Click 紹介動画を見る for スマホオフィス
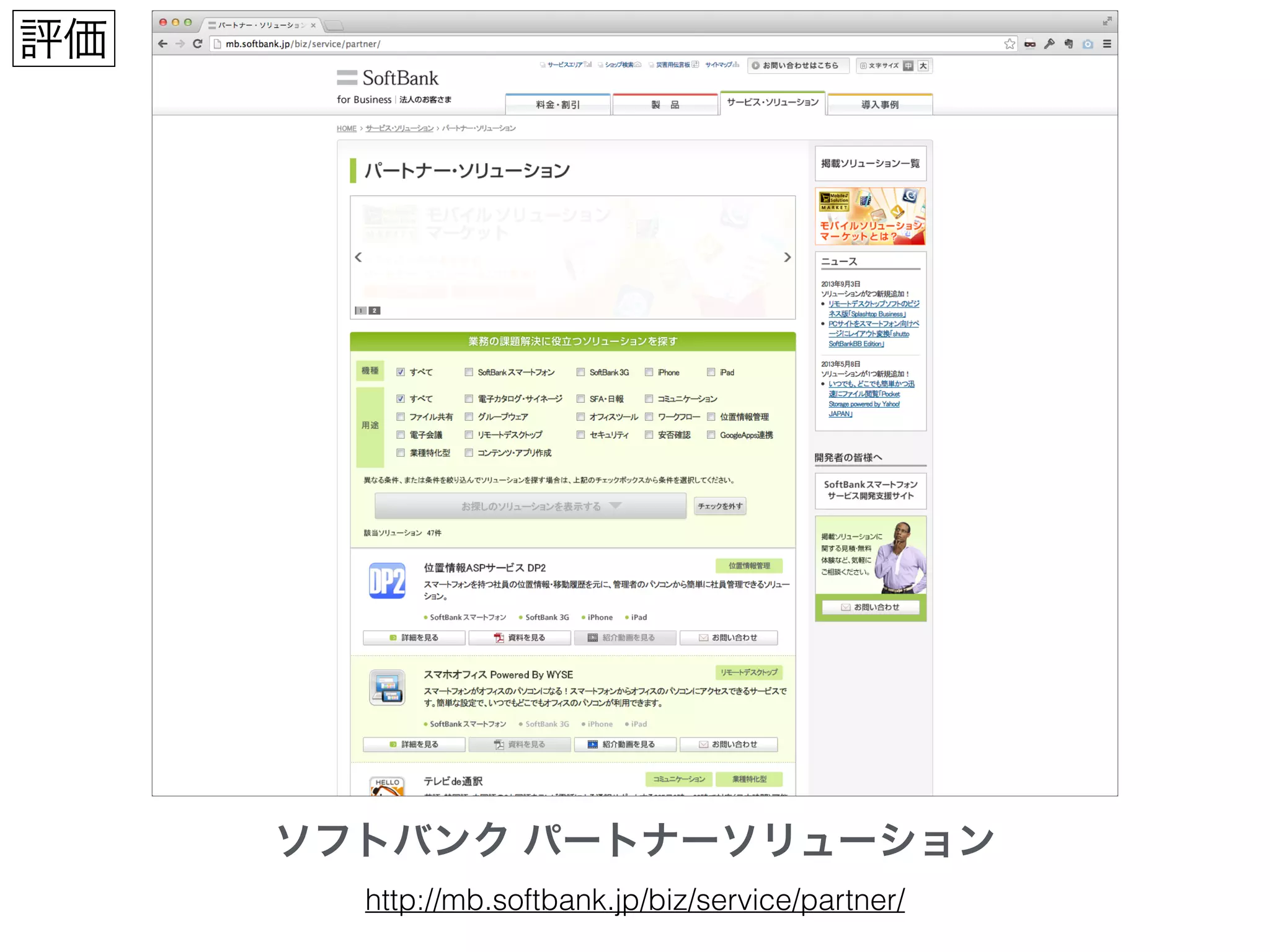The image size is (1270, 952). coord(625,744)
